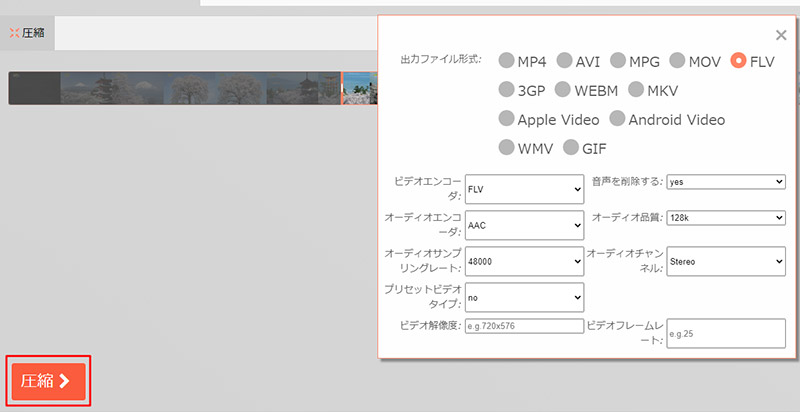Screen dimensions: 800x412
Task: Click the video timeline thumbnail strip
Action: tap(193, 88)
